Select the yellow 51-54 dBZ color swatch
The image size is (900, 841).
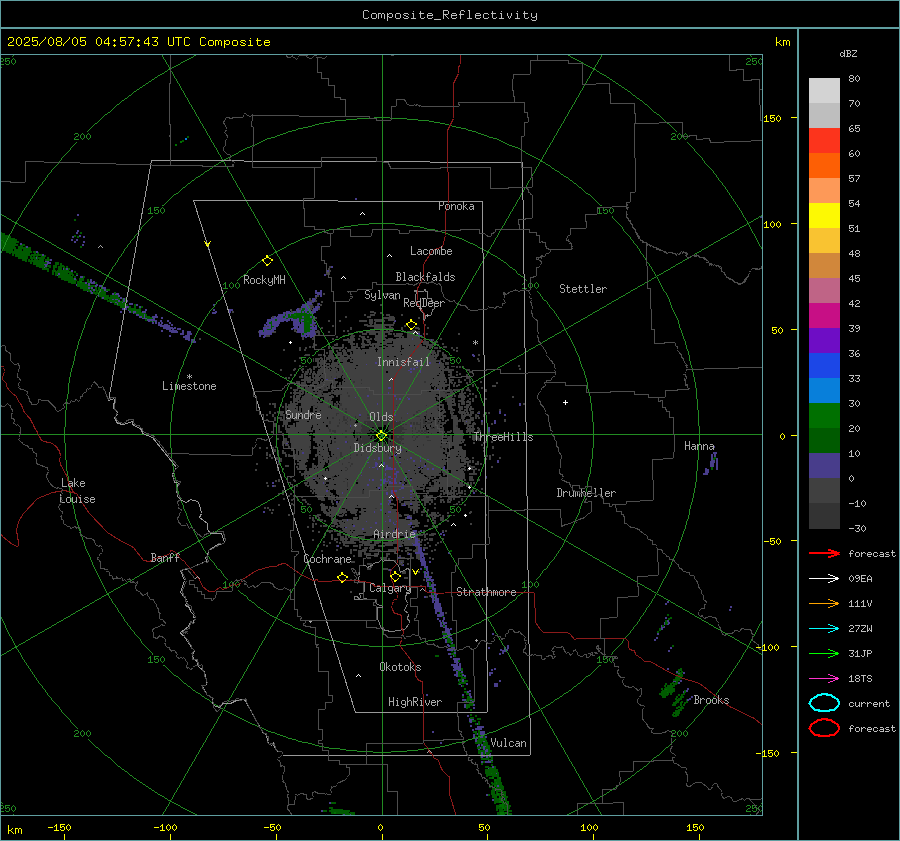pos(824,216)
